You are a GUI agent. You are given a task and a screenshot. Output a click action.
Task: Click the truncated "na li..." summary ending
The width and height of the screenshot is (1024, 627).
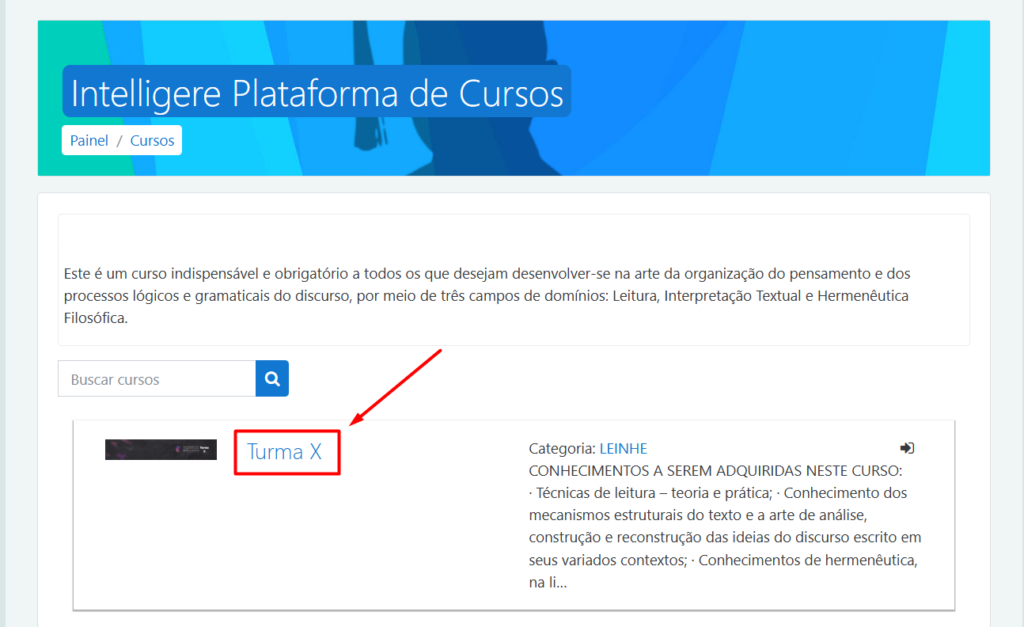coord(548,583)
